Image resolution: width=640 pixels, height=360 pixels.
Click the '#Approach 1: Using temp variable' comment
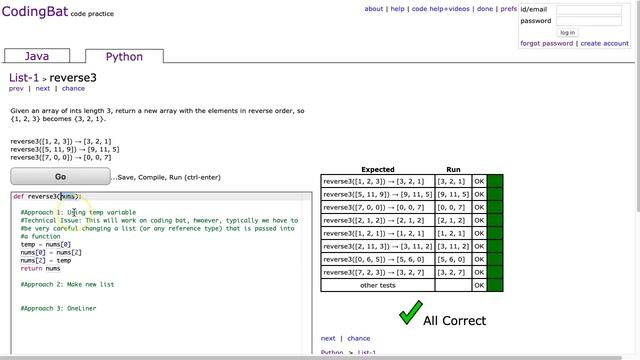pyautogui.click(x=78, y=212)
